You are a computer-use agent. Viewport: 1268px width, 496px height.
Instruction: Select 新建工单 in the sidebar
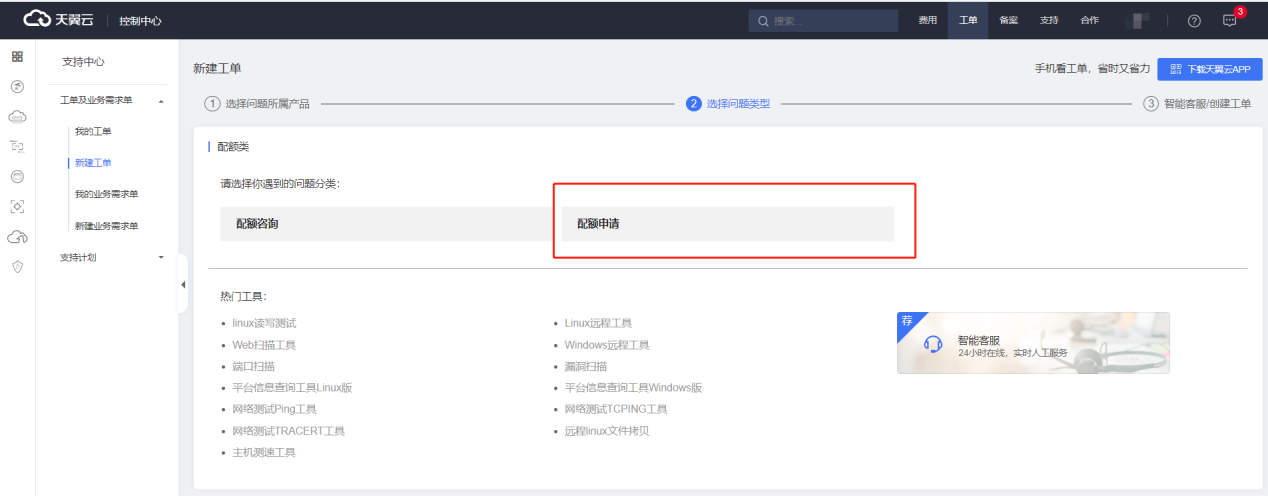93,162
